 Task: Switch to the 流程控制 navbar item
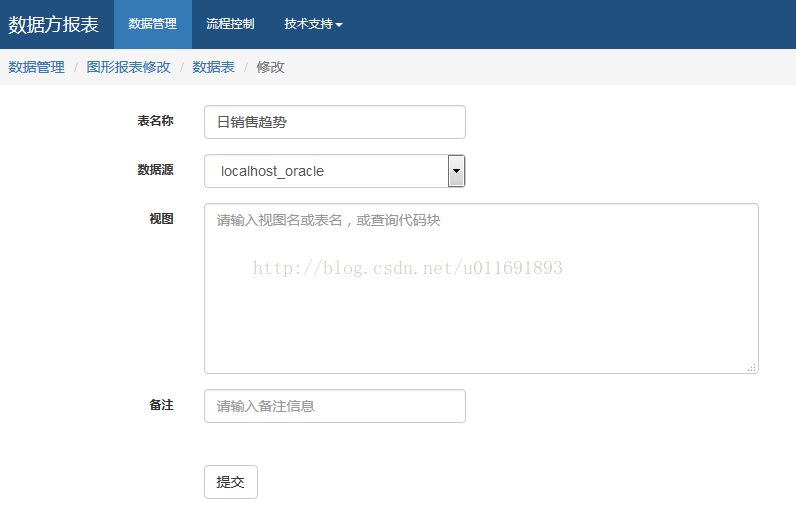pos(230,24)
